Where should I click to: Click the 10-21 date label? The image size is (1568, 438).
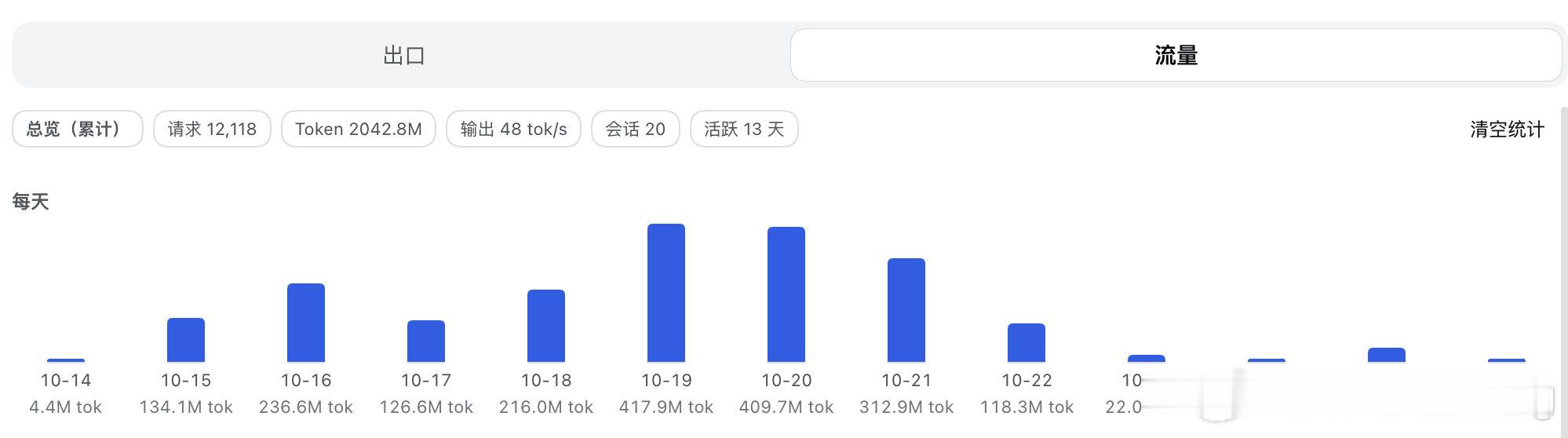[x=906, y=381]
